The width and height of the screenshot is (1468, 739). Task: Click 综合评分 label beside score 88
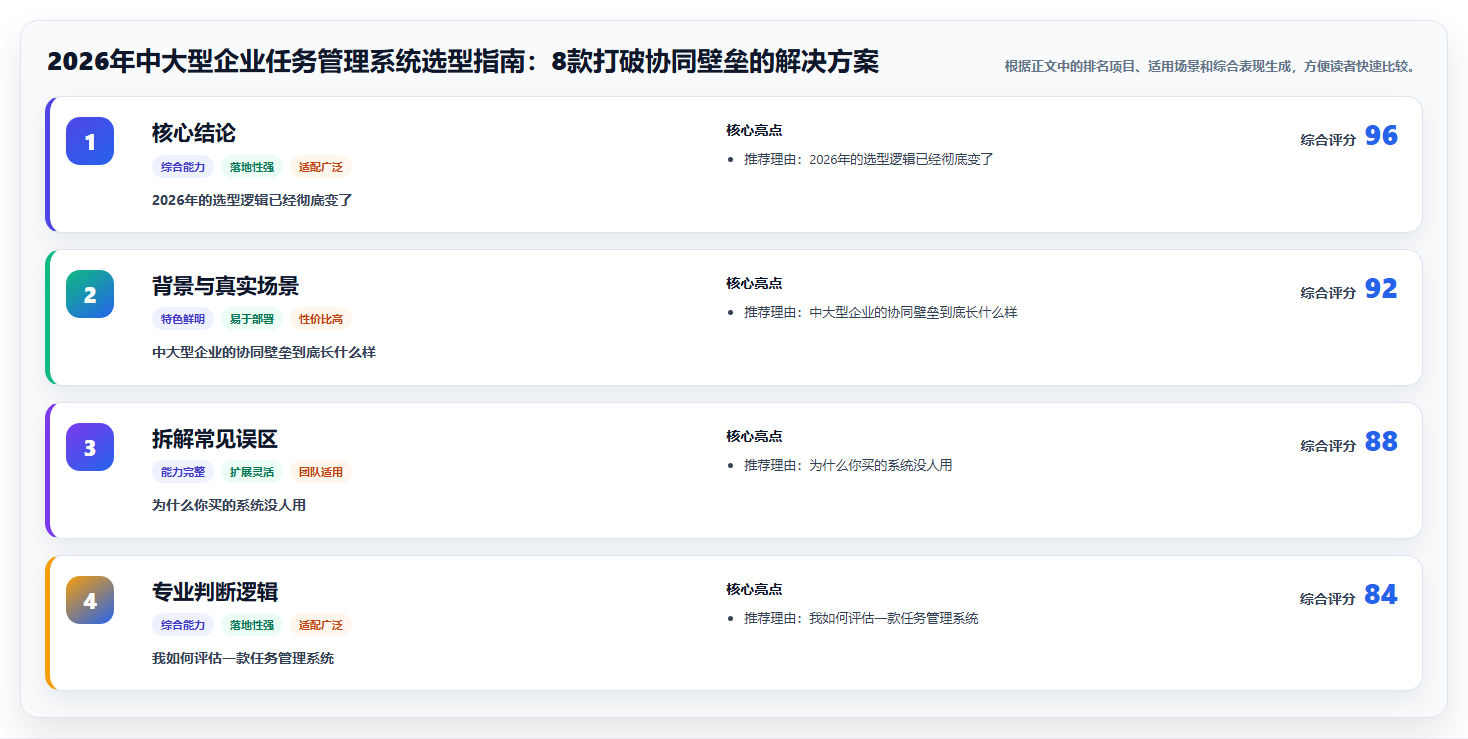click(x=1328, y=446)
